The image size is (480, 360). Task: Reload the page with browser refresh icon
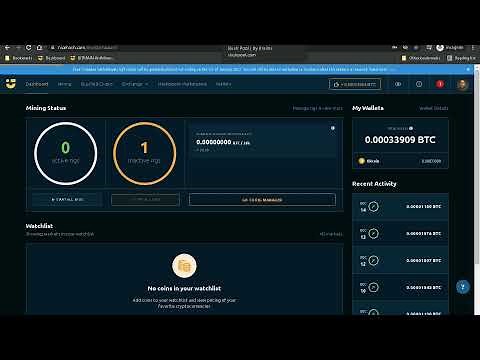[x=29, y=48]
